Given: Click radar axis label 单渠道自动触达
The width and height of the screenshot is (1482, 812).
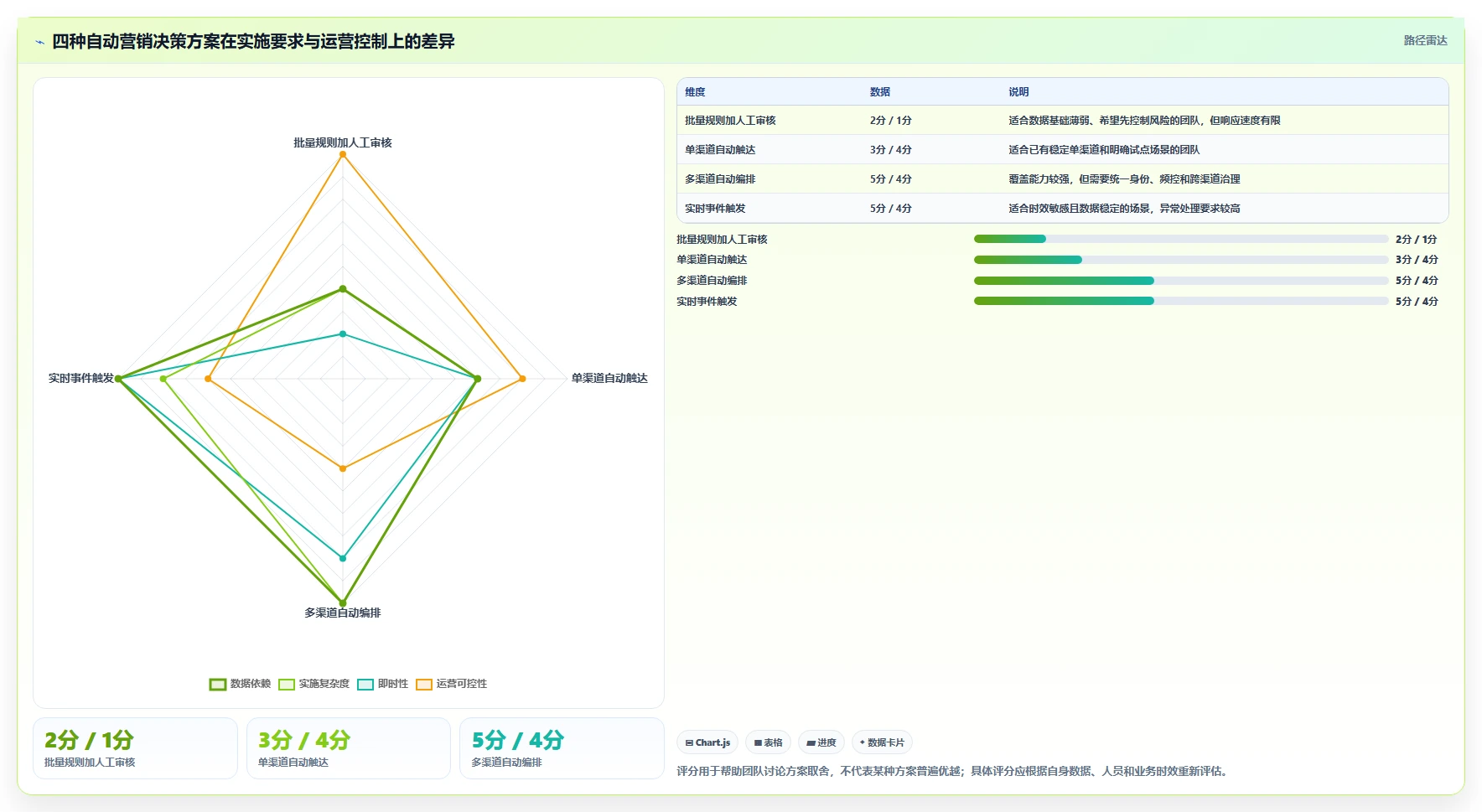Looking at the screenshot, I should 609,379.
